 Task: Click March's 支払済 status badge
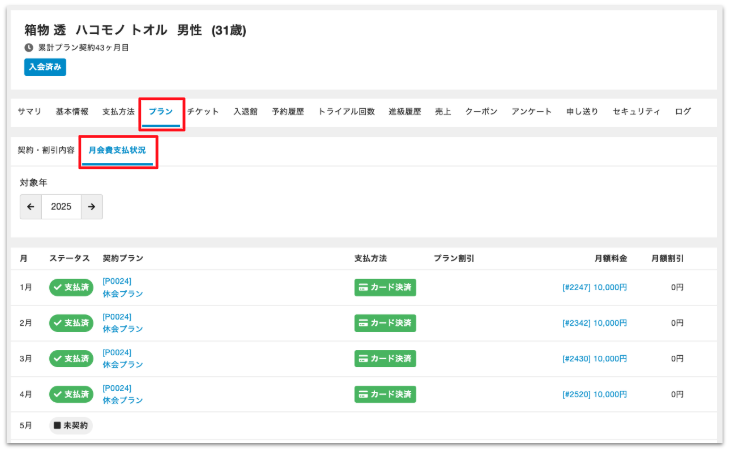[x=71, y=358]
